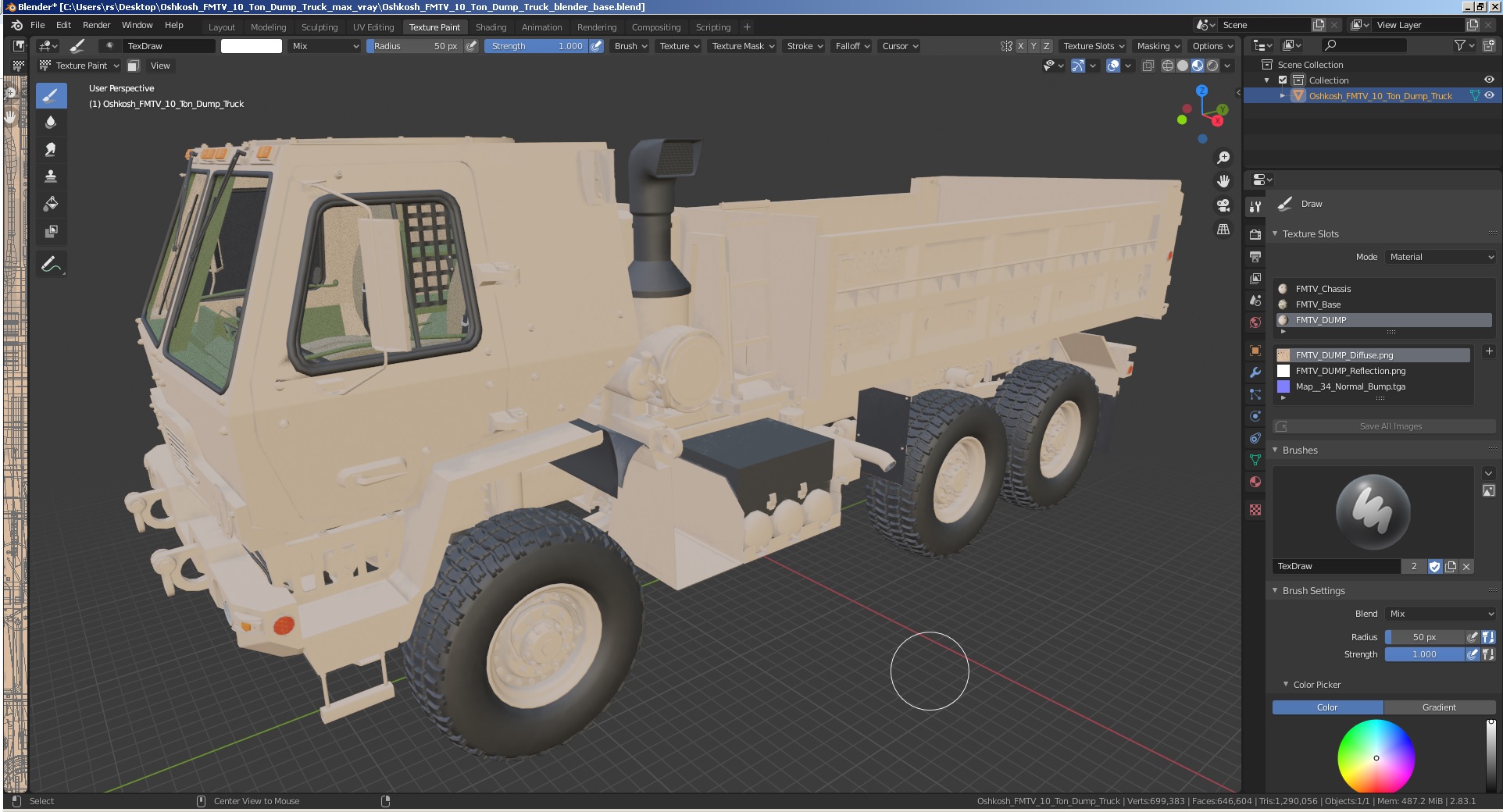Open the Modifiers wrench tab

point(1255,372)
